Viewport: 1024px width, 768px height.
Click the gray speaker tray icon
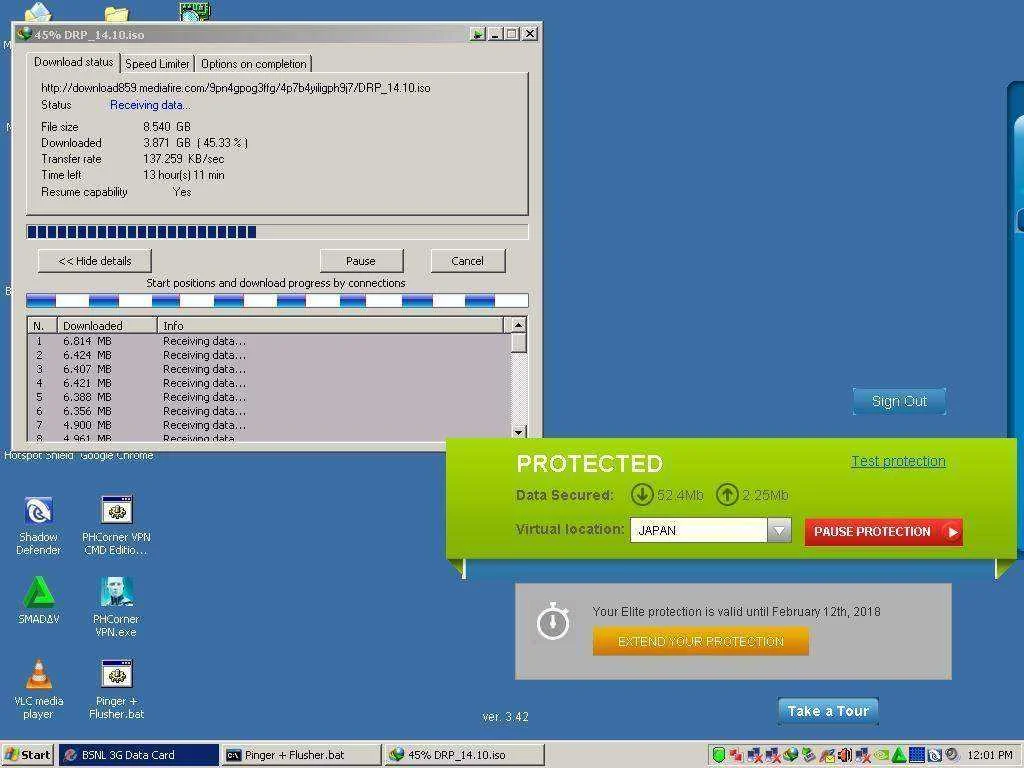point(952,754)
